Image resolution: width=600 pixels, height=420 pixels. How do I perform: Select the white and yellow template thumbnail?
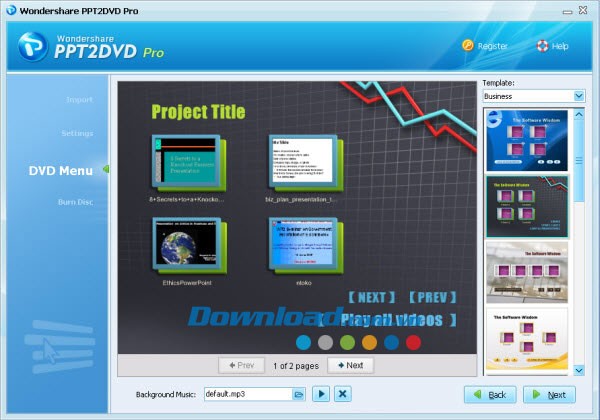[527, 339]
